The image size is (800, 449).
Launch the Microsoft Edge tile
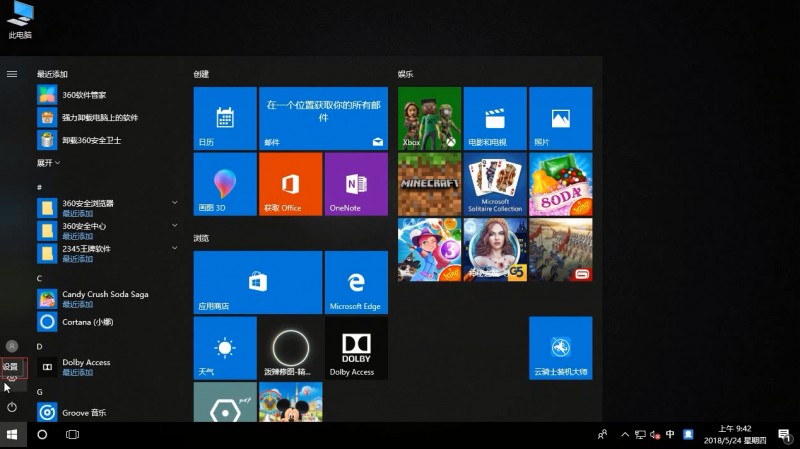(356, 282)
